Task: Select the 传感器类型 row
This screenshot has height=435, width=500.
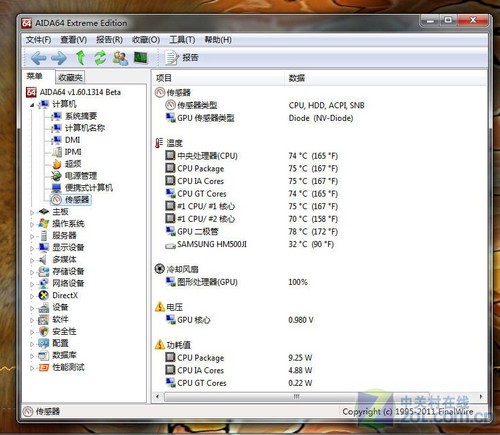Action: click(265, 105)
